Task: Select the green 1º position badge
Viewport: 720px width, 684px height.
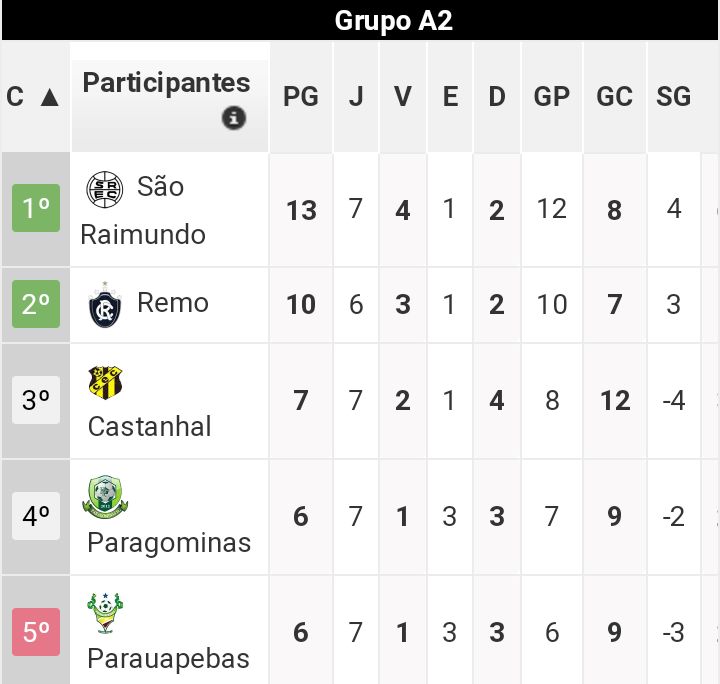Action: tap(36, 209)
